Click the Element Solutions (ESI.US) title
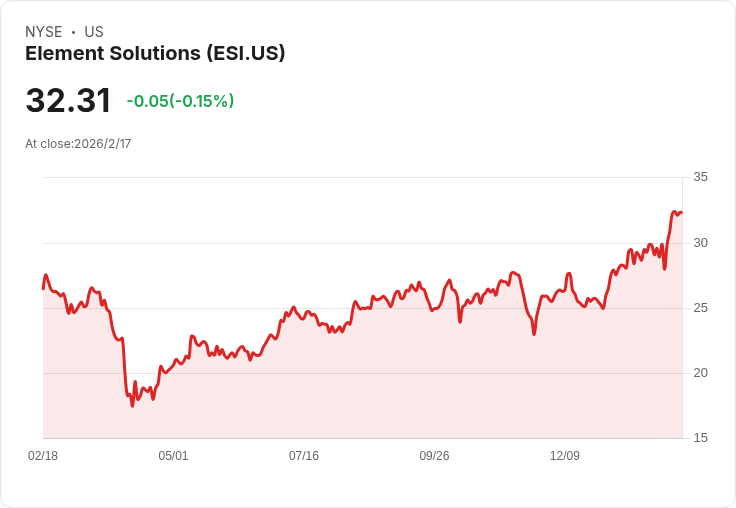Image resolution: width=736 pixels, height=508 pixels. 155,54
